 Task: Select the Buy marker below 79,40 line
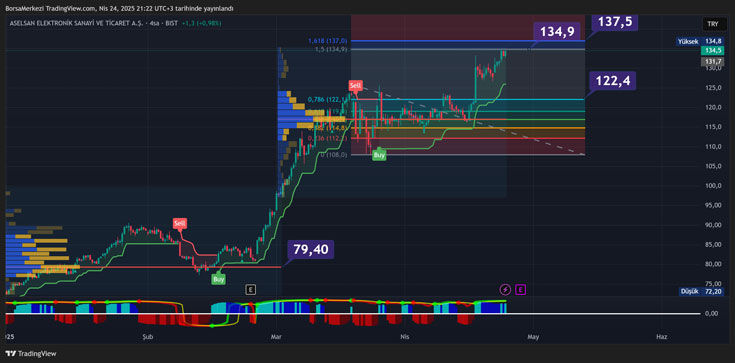tap(219, 279)
